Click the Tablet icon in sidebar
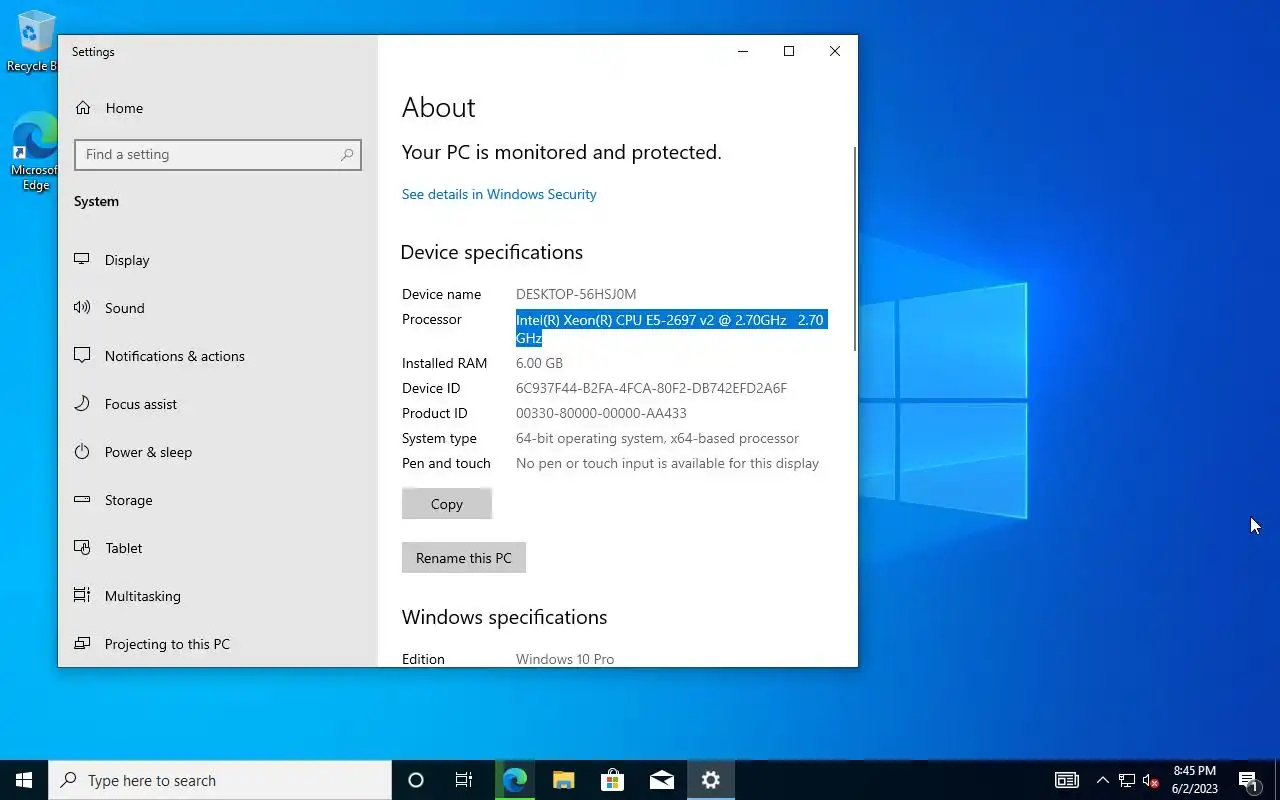The image size is (1280, 800). [x=82, y=548]
